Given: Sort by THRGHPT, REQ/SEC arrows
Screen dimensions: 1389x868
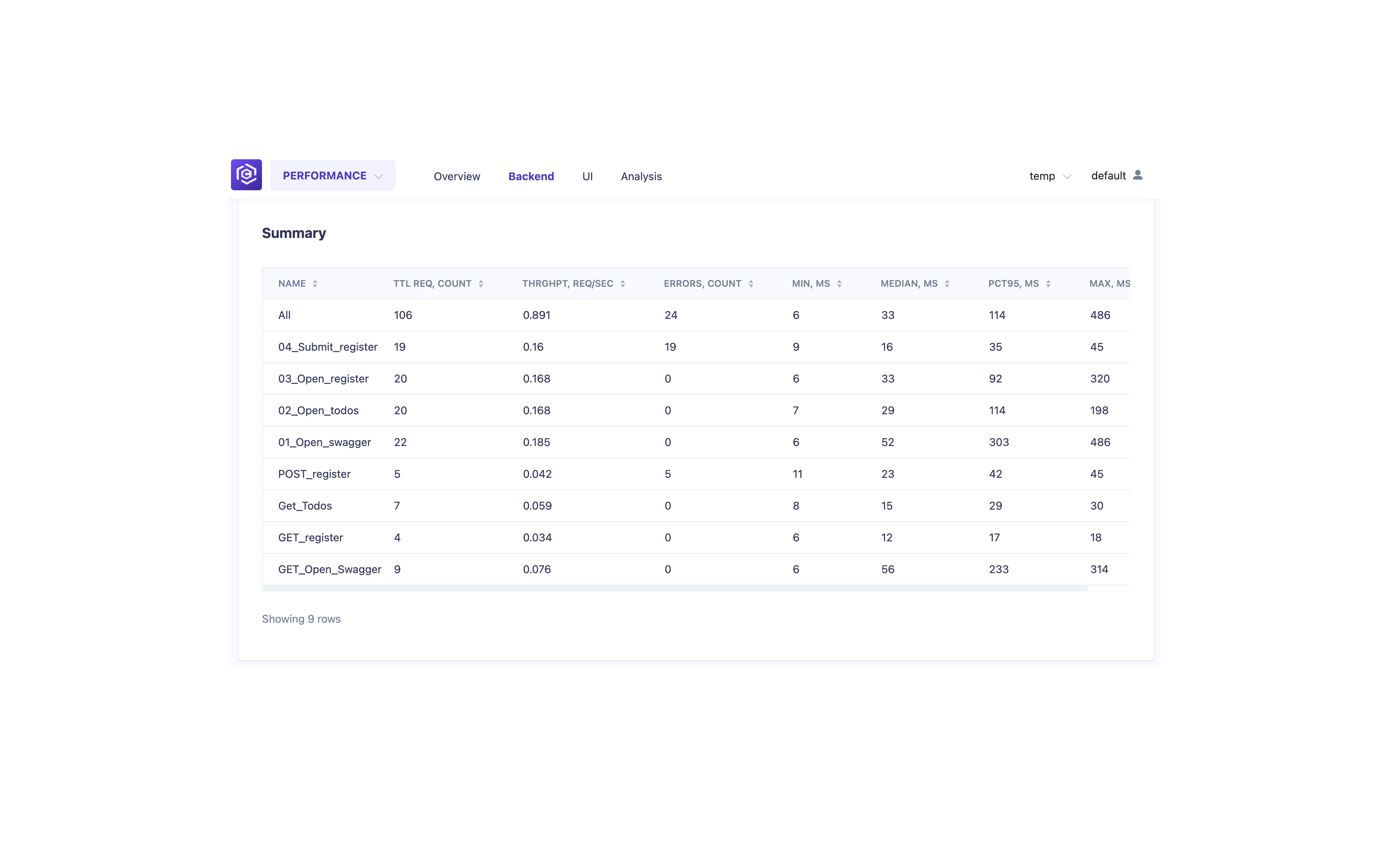Looking at the screenshot, I should (x=623, y=284).
